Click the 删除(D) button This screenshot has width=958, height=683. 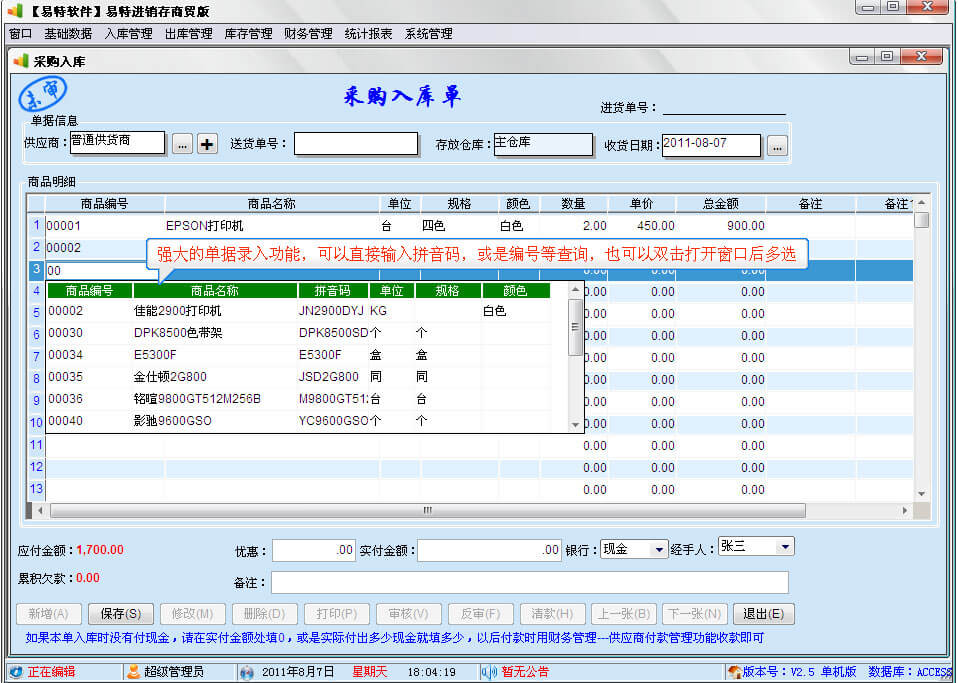[265, 614]
